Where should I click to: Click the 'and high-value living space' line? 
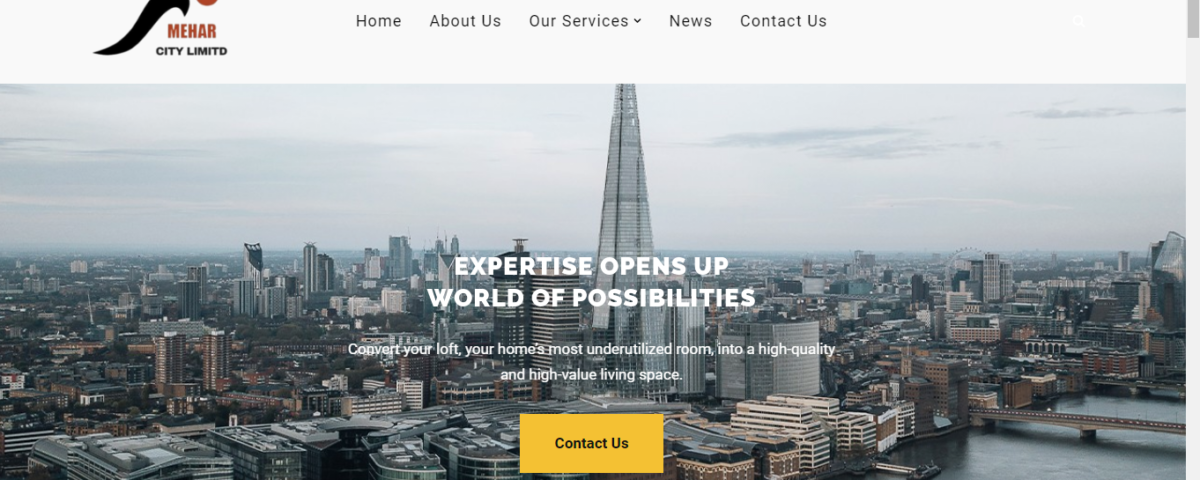[591, 375]
